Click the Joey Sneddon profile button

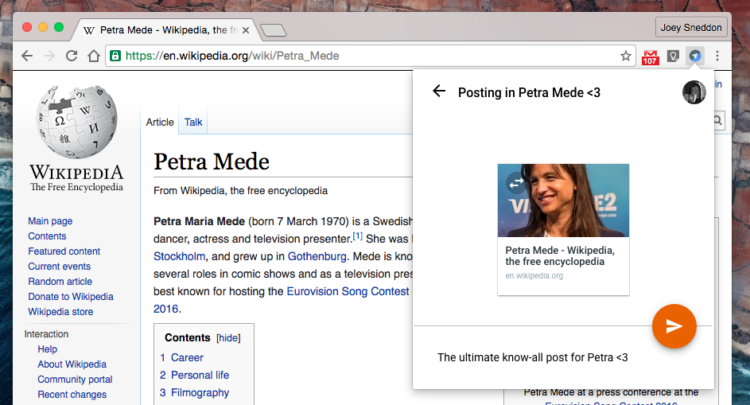coord(691,28)
